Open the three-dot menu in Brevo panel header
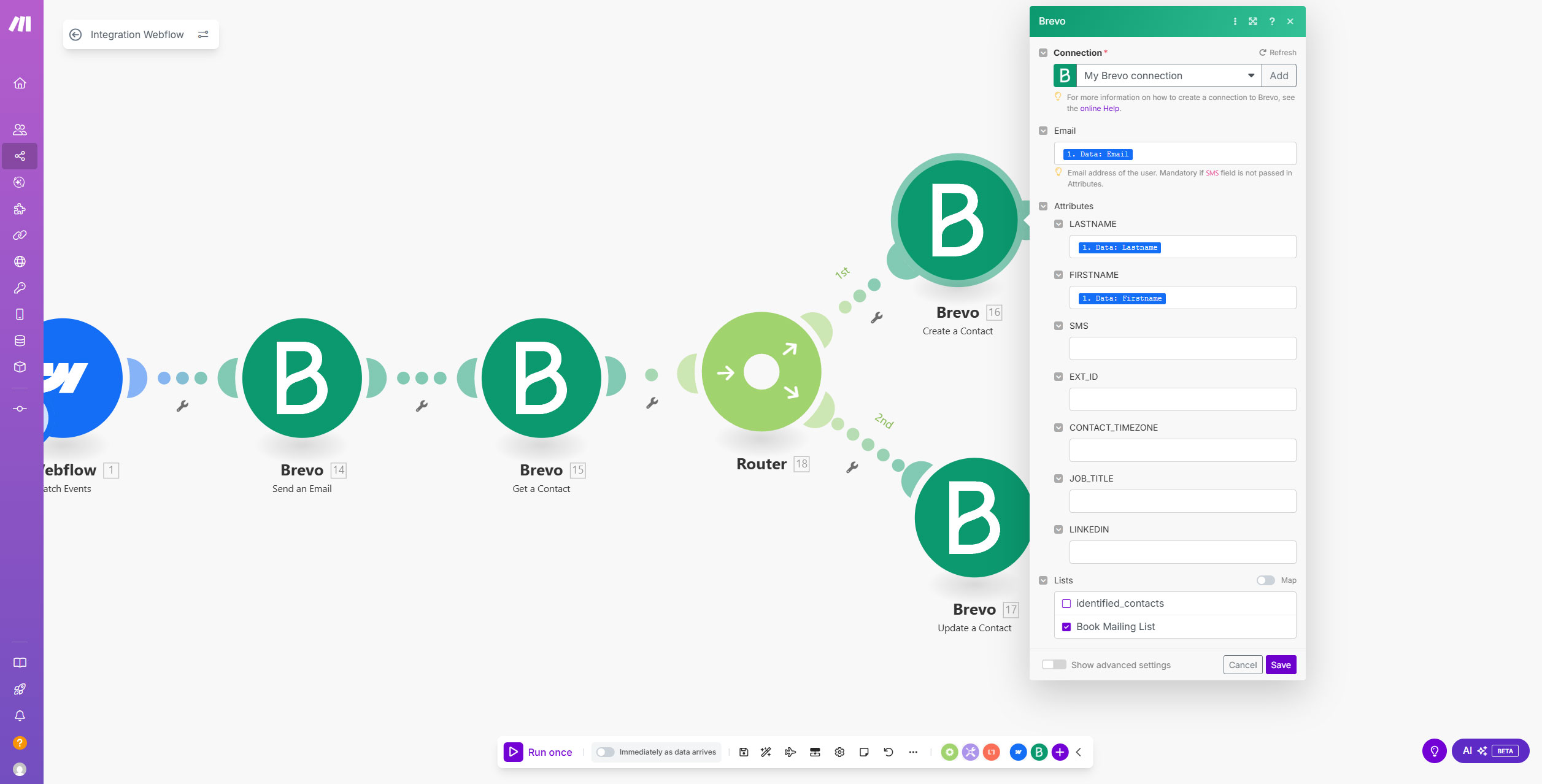Screen dimensions: 1542x784 click(1235, 21)
